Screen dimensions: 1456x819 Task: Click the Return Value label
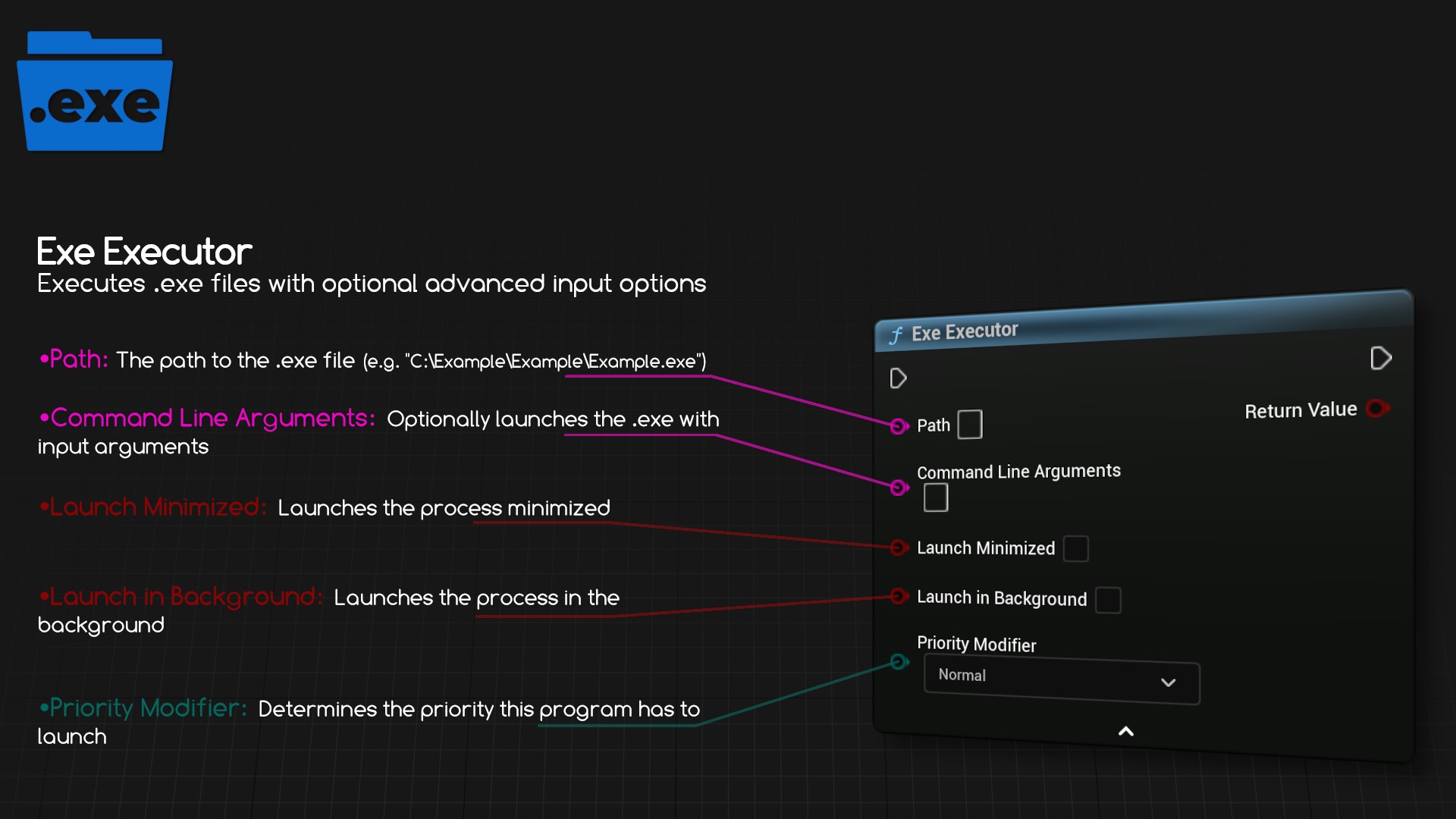(x=1300, y=410)
